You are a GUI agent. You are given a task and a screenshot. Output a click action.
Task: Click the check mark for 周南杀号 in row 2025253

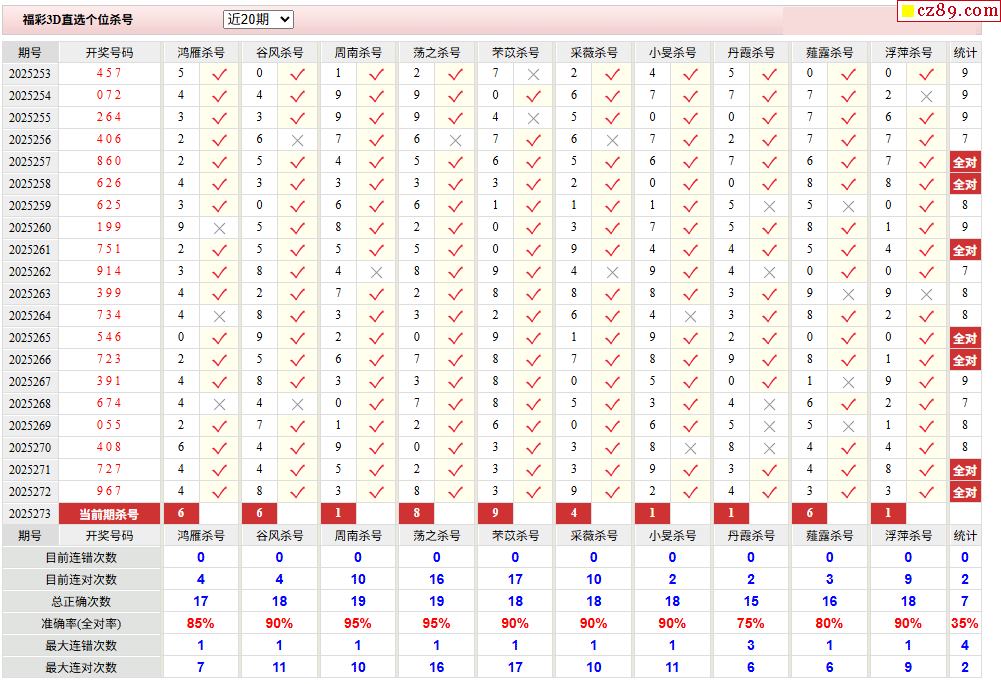click(x=376, y=74)
